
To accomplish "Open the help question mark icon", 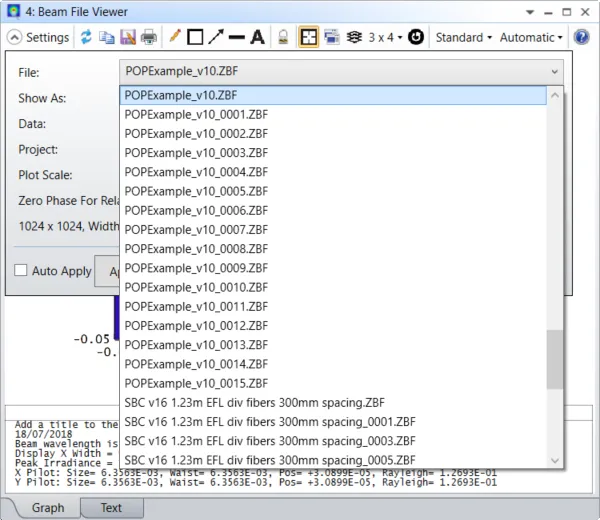I will click(x=581, y=37).
